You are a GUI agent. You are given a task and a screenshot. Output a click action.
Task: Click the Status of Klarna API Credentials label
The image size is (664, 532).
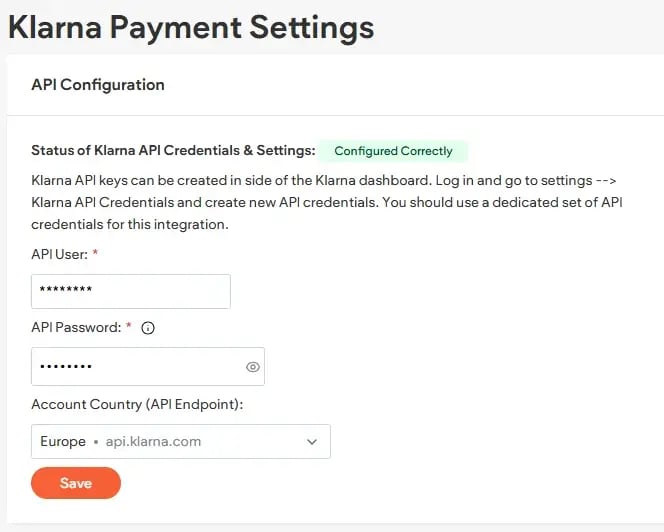pos(173,151)
